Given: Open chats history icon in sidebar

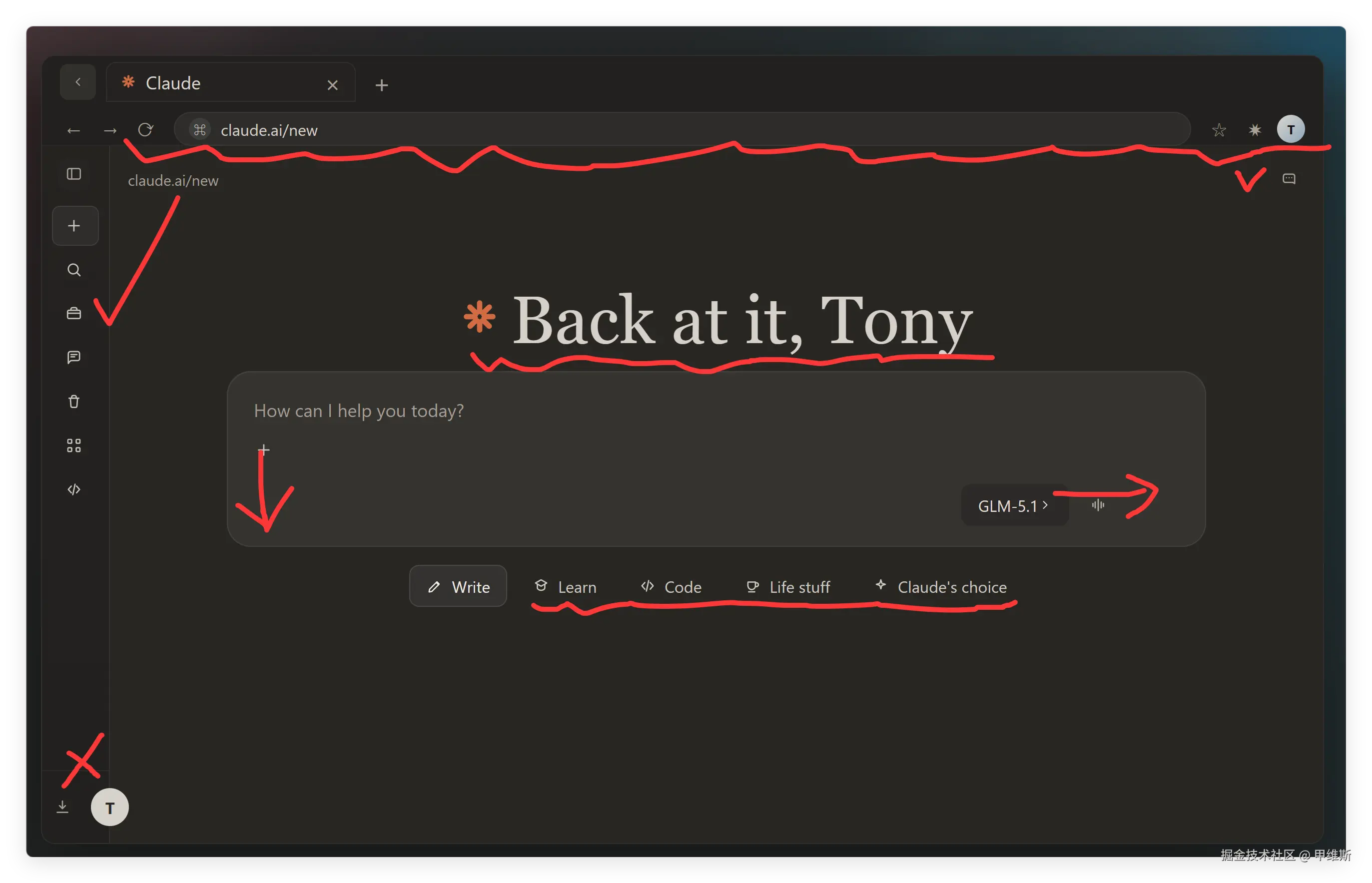Looking at the screenshot, I should click(74, 358).
